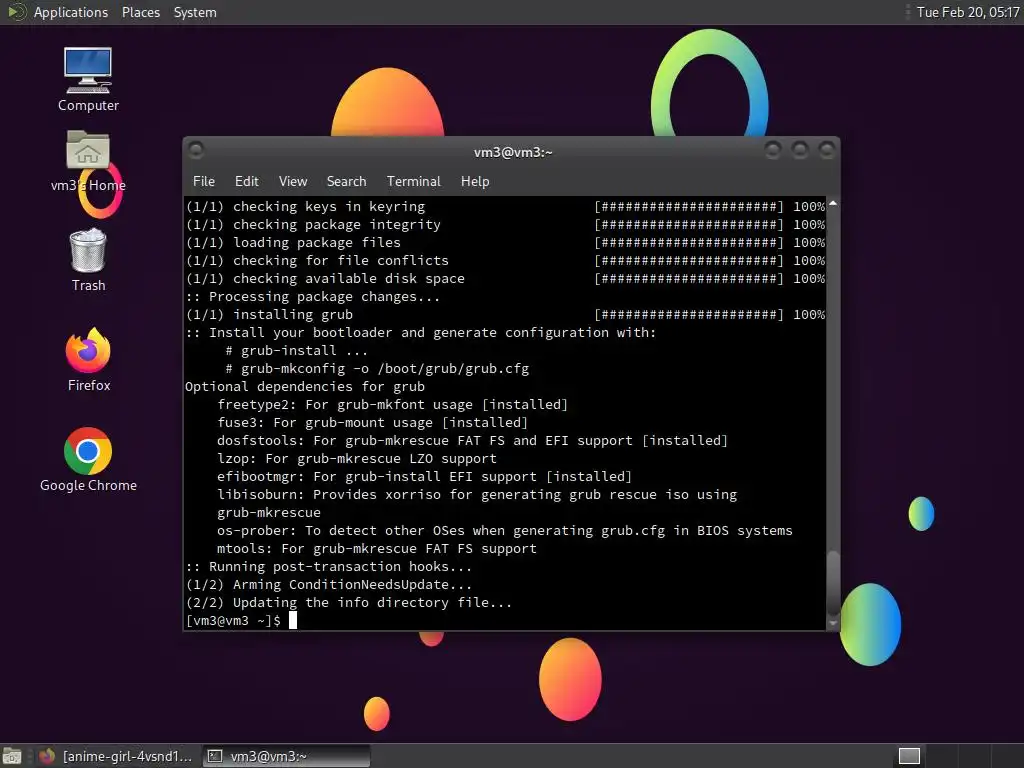Click the Applications menu logo icon

coord(15,12)
